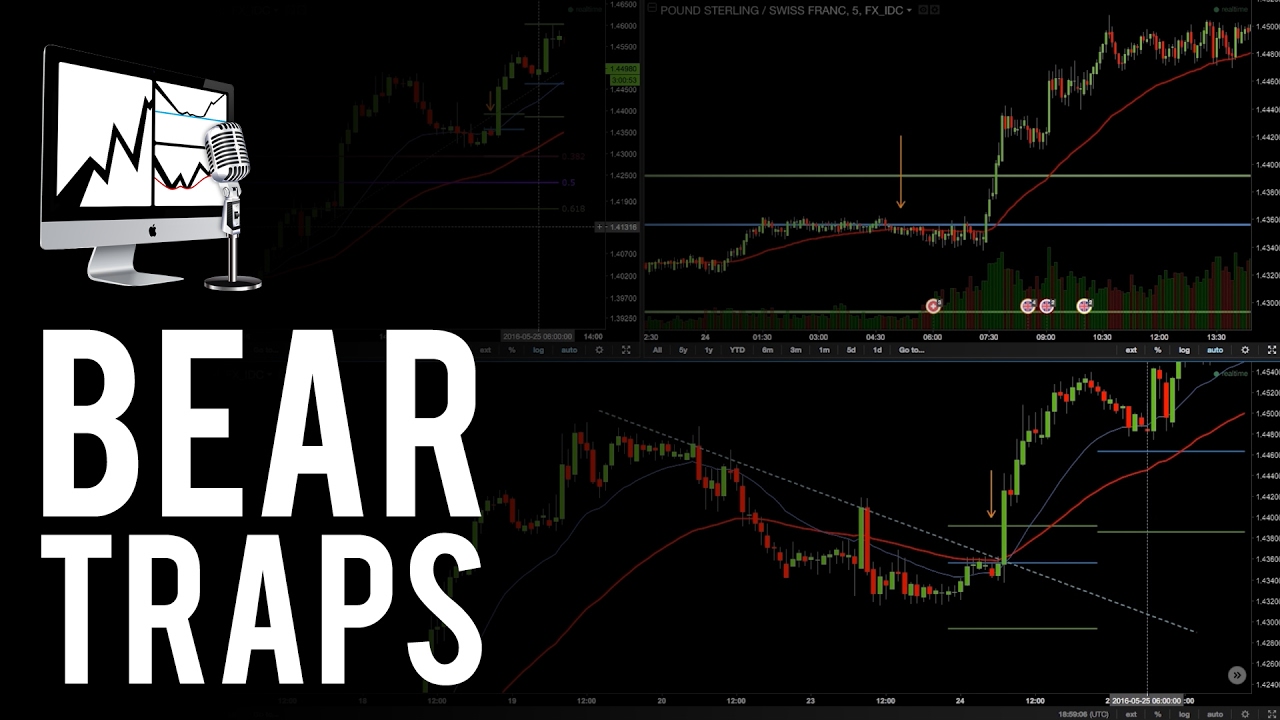The width and height of the screenshot is (1280, 720).
Task: Toggle log scale on 5-minute chart
Action: pyautogui.click(x=1184, y=350)
